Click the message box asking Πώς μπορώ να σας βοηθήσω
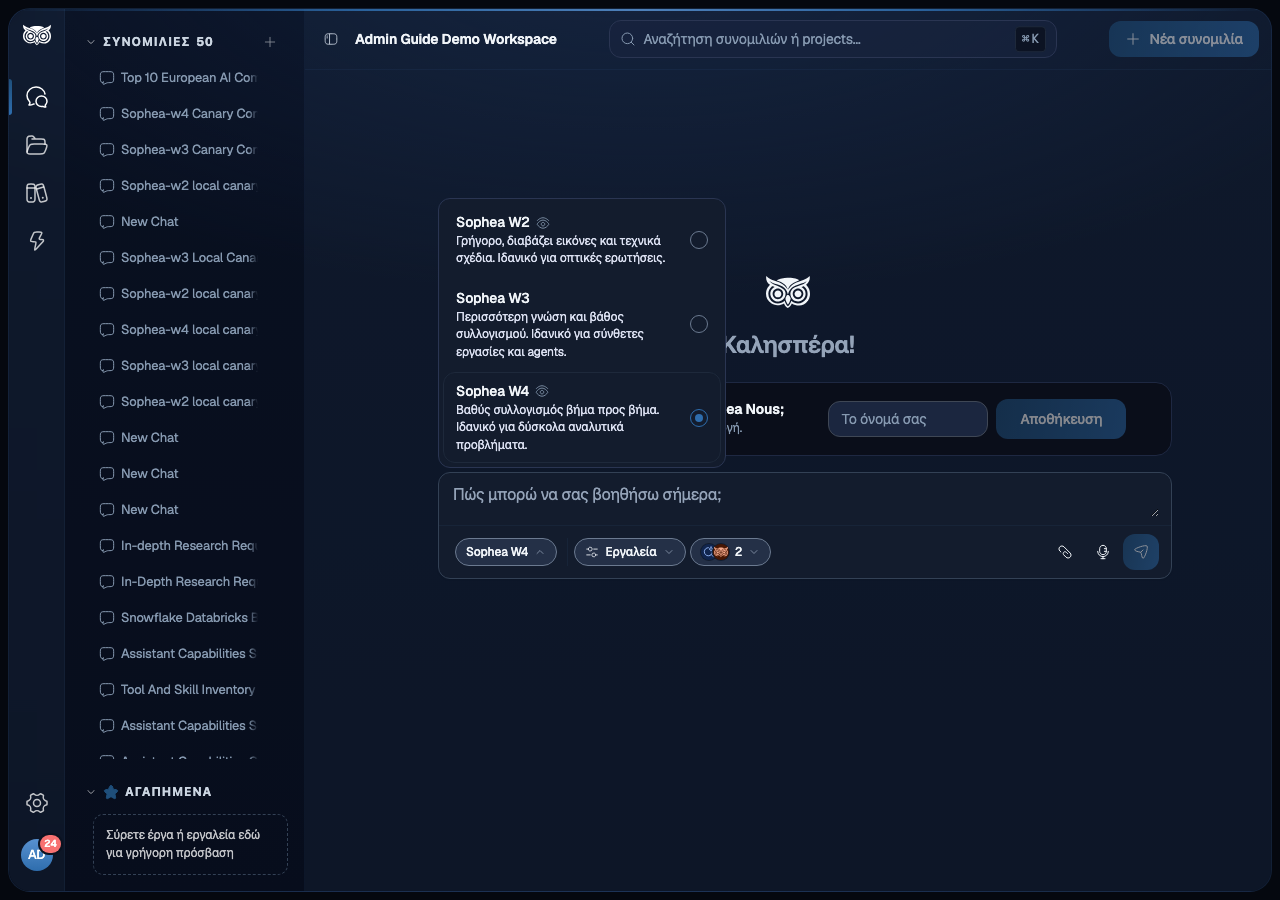Viewport: 1280px width, 900px height. click(x=805, y=499)
